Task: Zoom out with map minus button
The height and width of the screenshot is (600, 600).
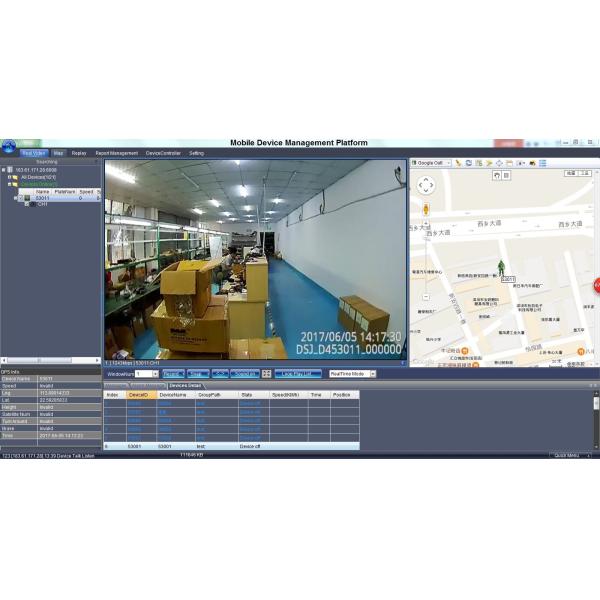Action: [x=426, y=297]
